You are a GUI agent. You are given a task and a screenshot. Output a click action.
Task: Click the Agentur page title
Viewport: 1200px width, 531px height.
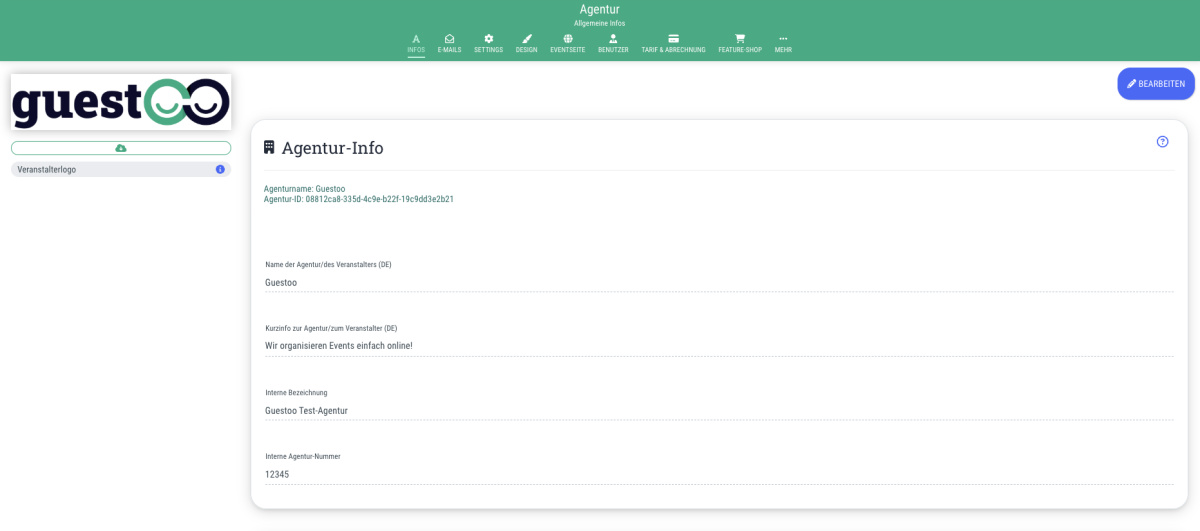pyautogui.click(x=600, y=9)
